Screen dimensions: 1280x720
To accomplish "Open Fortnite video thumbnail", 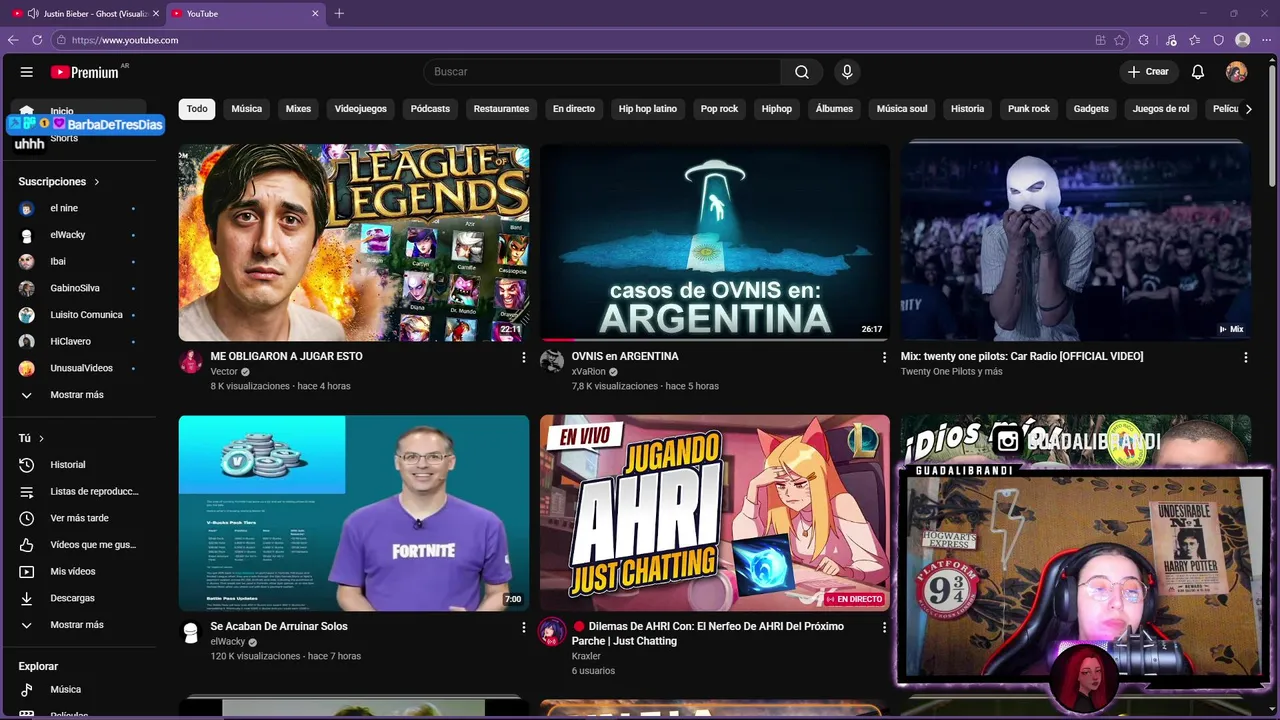I will 354,513.
